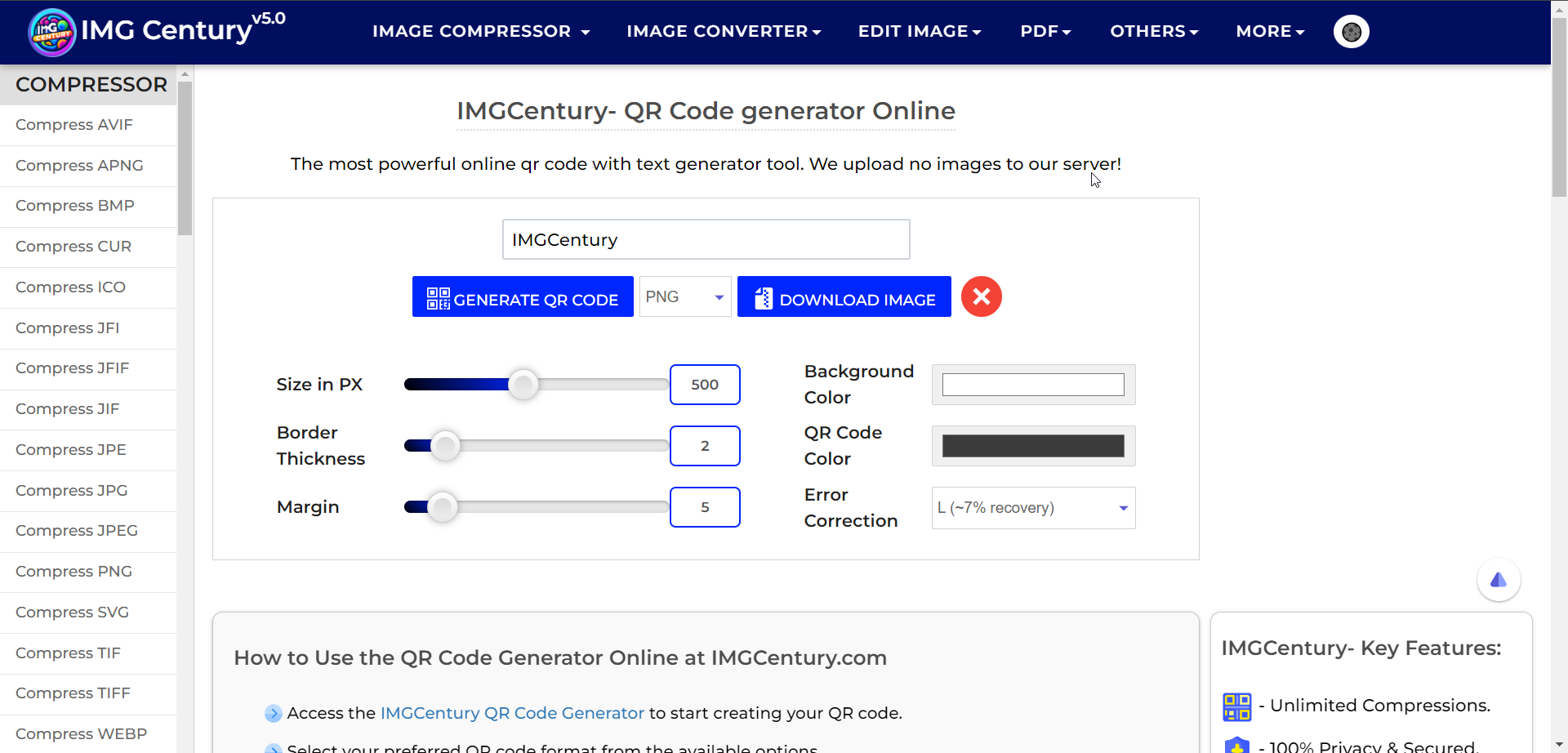This screenshot has width=1568, height=753.
Task: Open the Error Correction dropdown
Action: (1033, 508)
